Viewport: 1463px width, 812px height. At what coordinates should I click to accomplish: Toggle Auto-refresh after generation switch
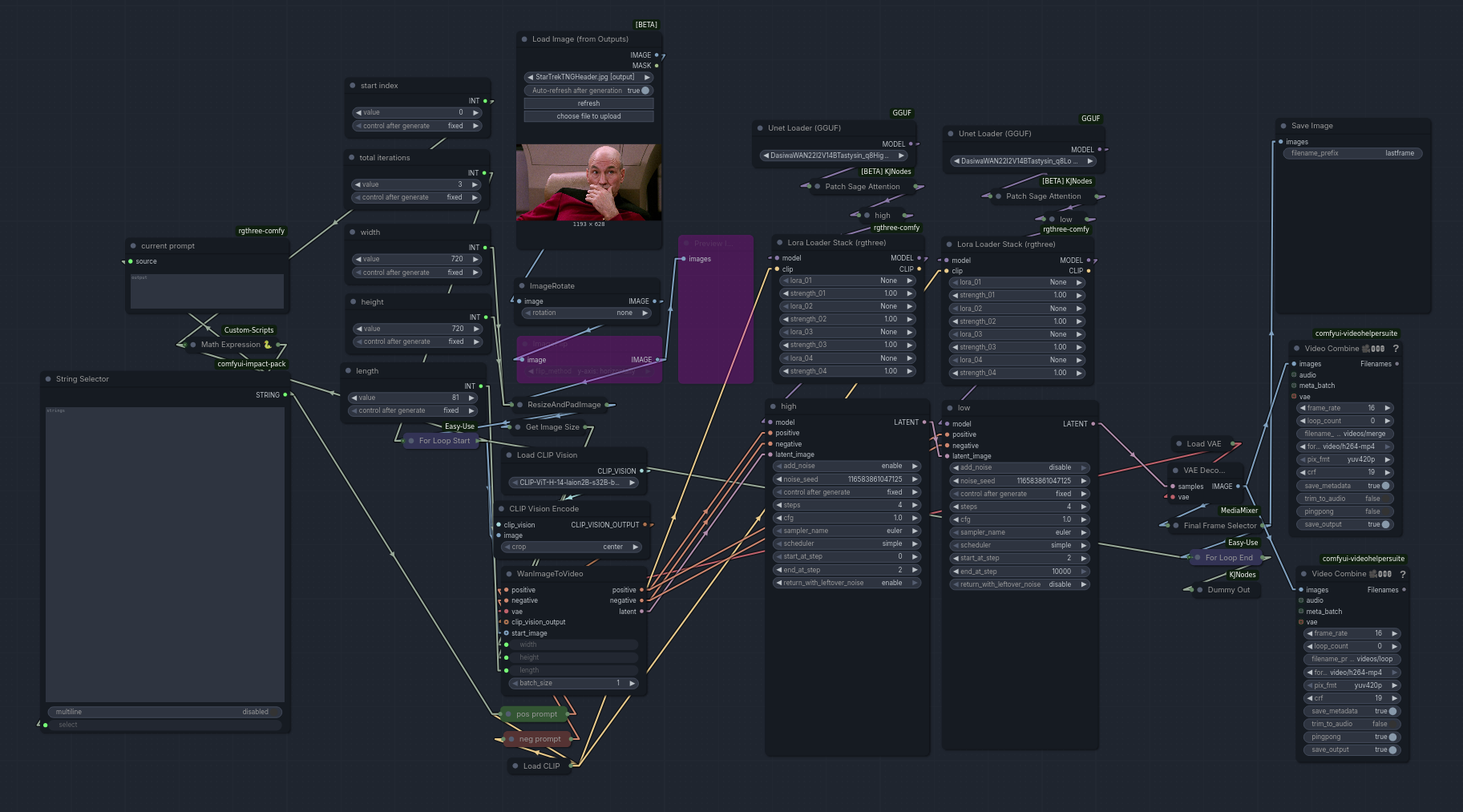click(x=645, y=91)
